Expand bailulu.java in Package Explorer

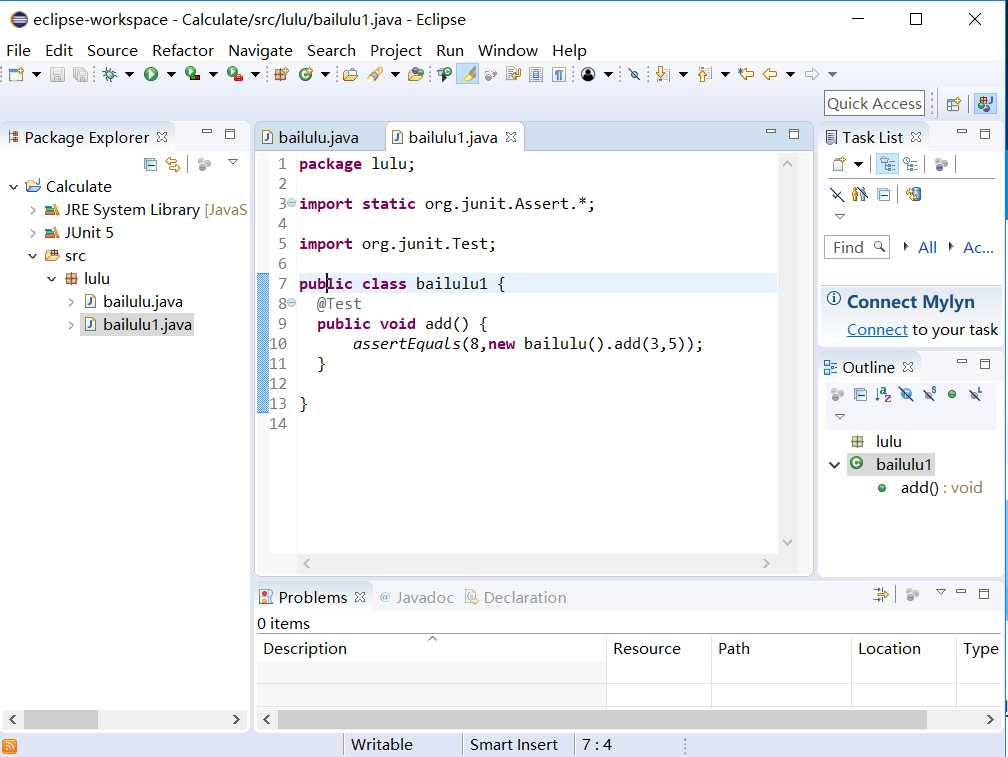tap(71, 302)
